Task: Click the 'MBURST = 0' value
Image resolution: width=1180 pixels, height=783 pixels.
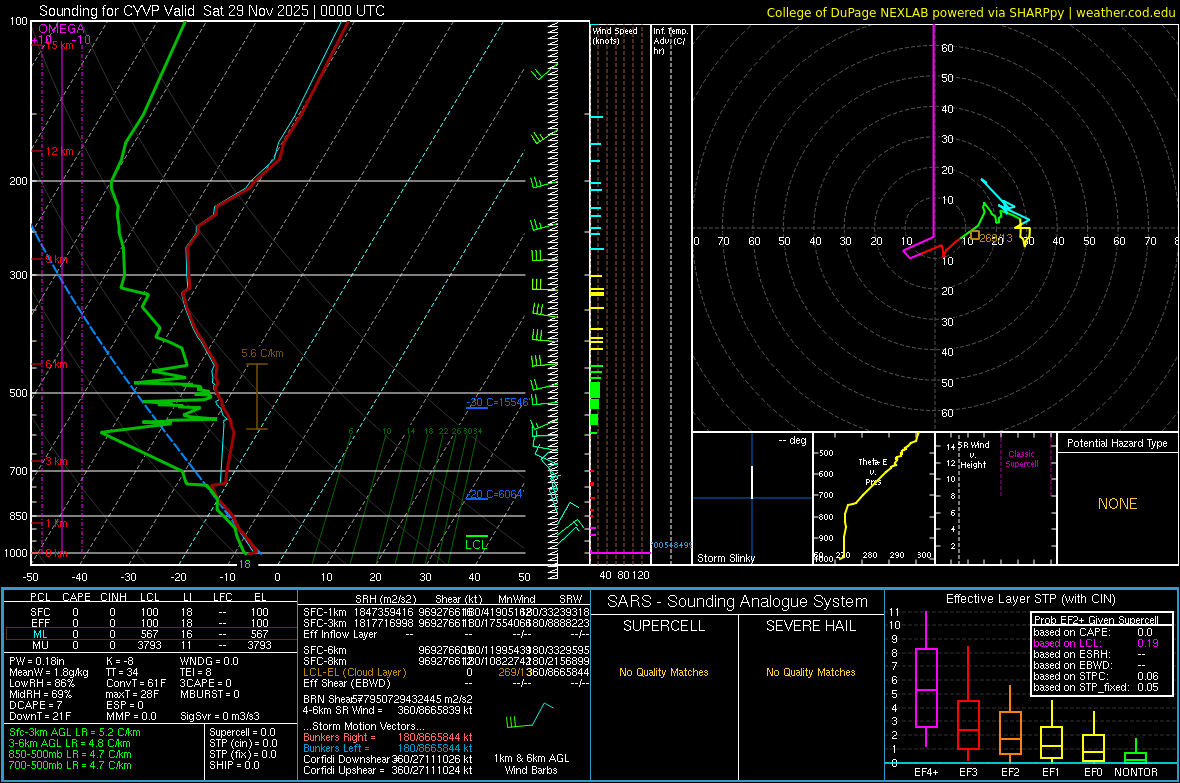Action: (x=210, y=694)
